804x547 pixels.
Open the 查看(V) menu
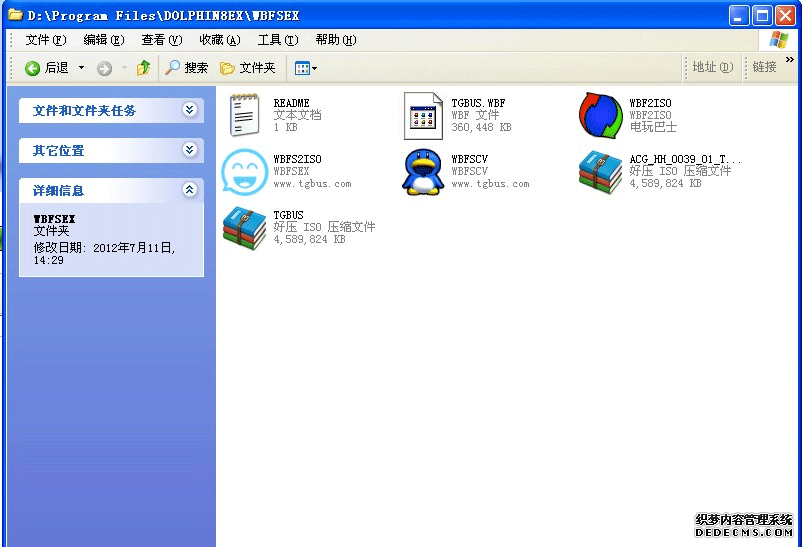tap(161, 40)
